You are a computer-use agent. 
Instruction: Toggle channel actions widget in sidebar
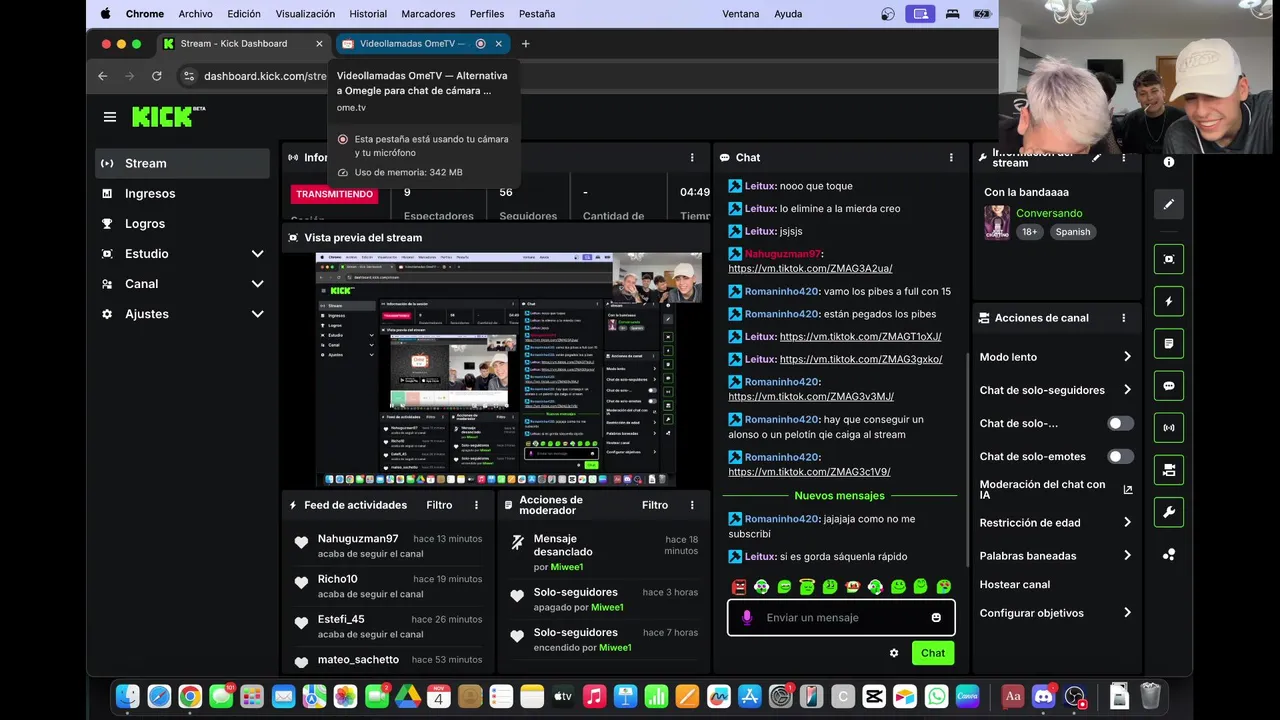pos(1169,470)
